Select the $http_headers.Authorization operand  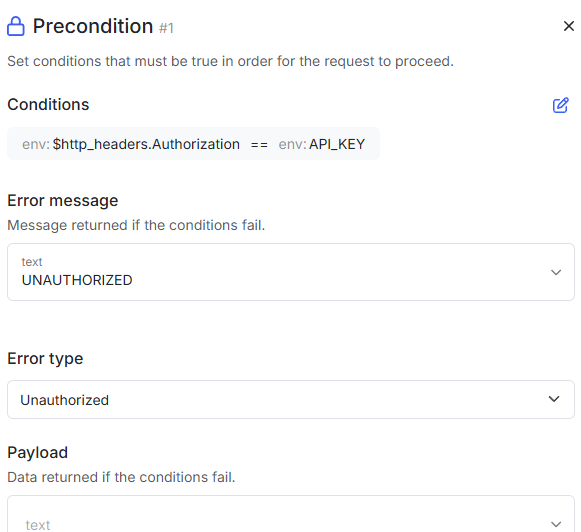pos(146,144)
